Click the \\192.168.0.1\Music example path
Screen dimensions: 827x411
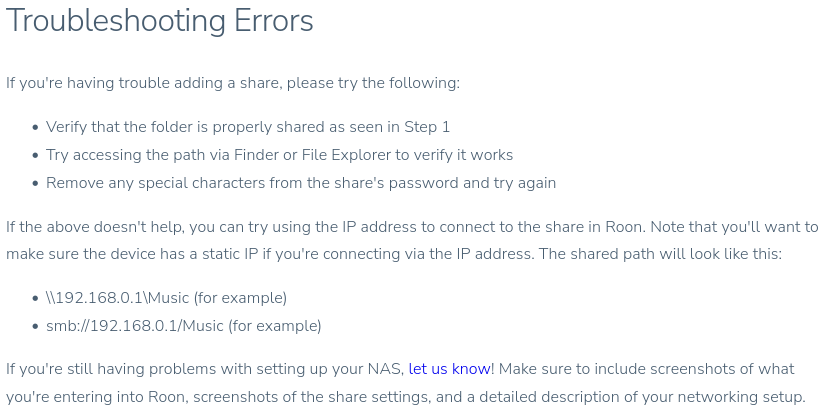click(x=166, y=298)
